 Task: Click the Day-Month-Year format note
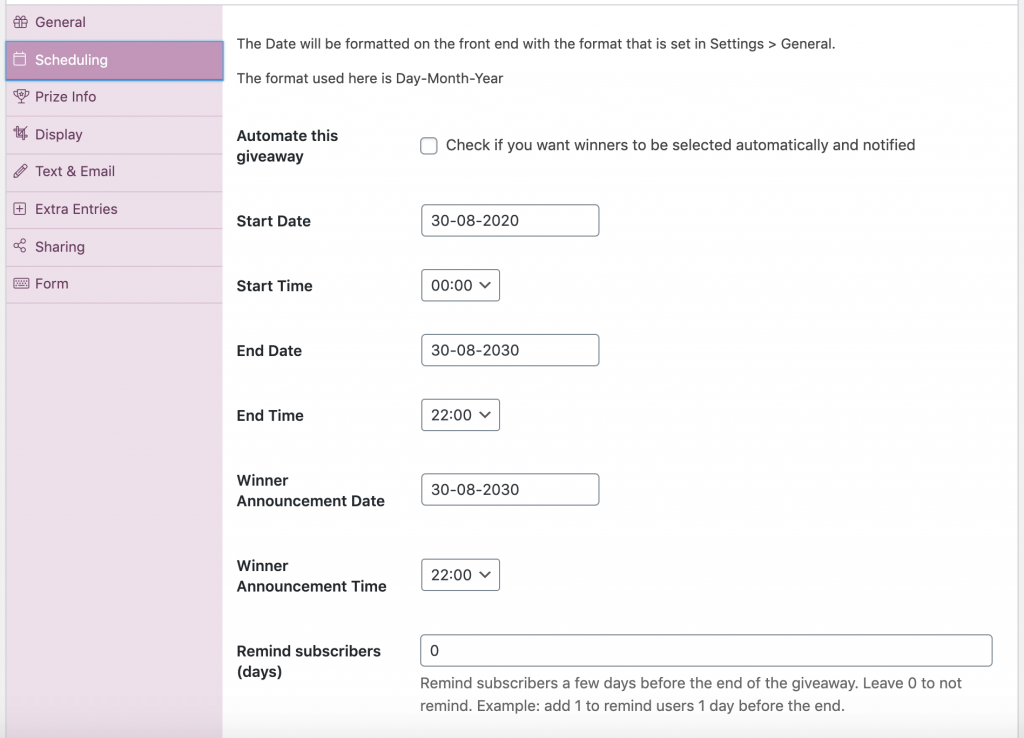(x=370, y=78)
